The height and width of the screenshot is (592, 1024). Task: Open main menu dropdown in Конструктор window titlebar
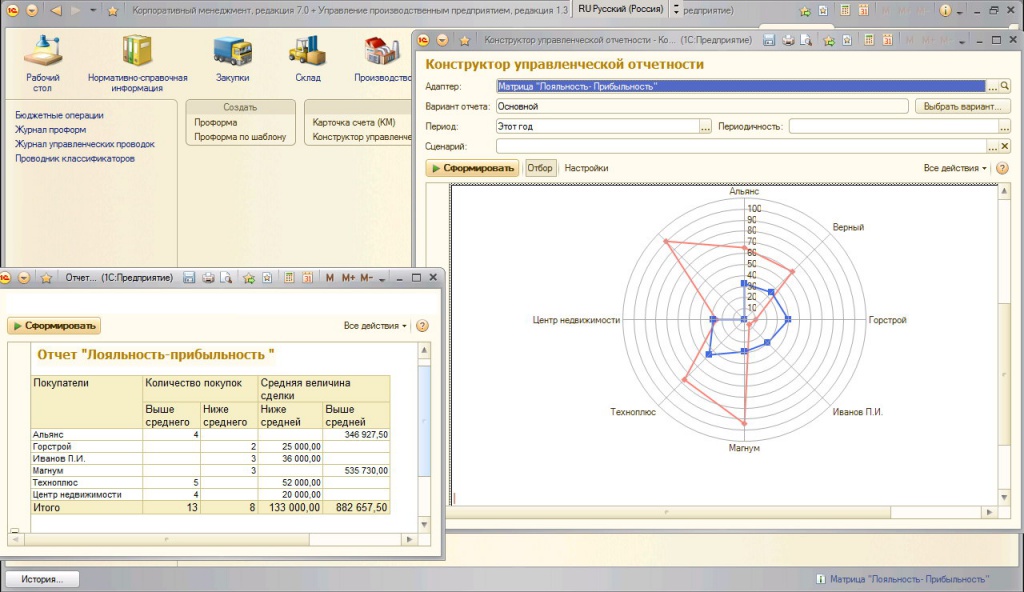[442, 41]
